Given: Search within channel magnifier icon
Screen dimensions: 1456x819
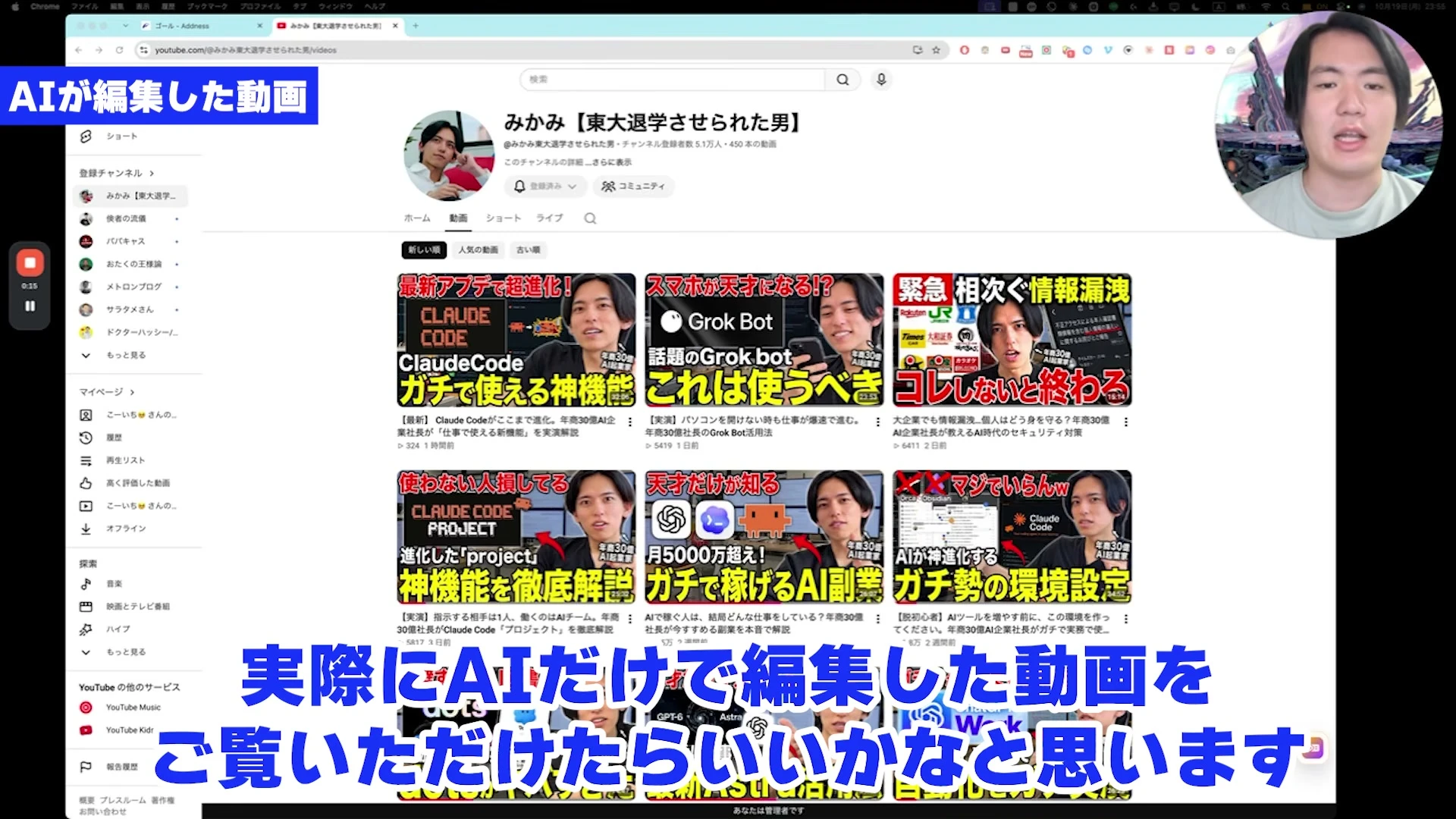Looking at the screenshot, I should [x=590, y=218].
